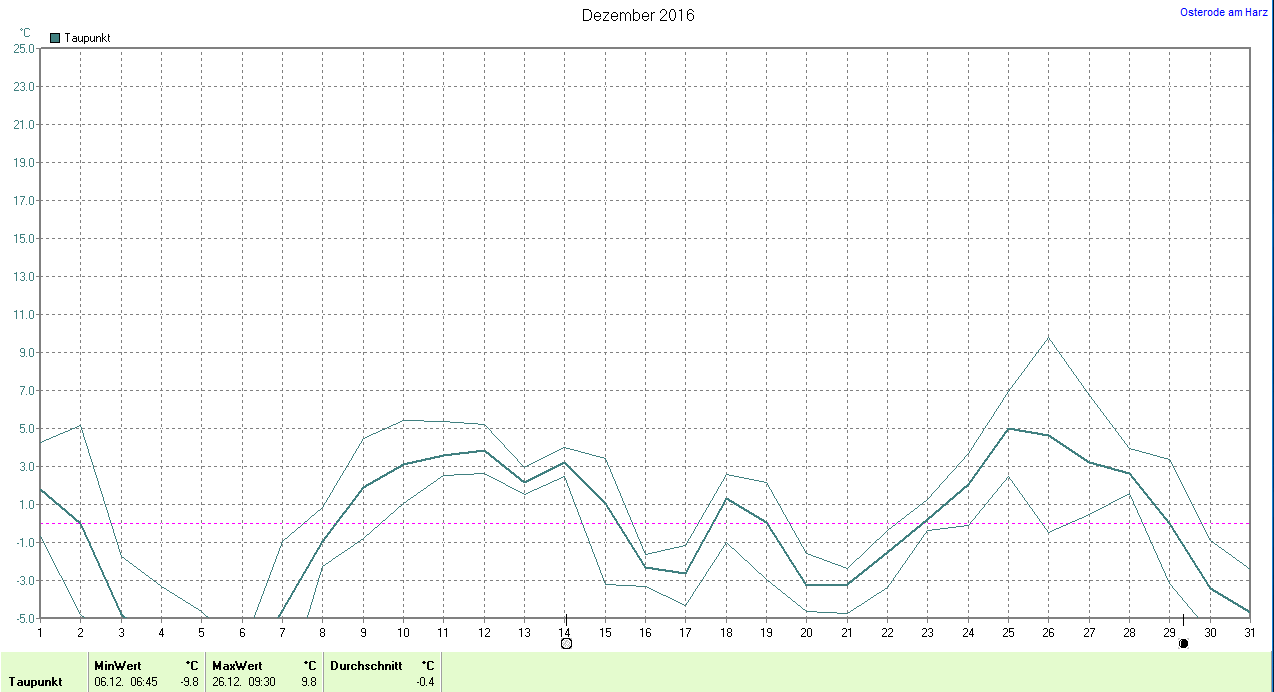Click the Dezember 2016 chart title
The image size is (1274, 692).
(638, 15)
